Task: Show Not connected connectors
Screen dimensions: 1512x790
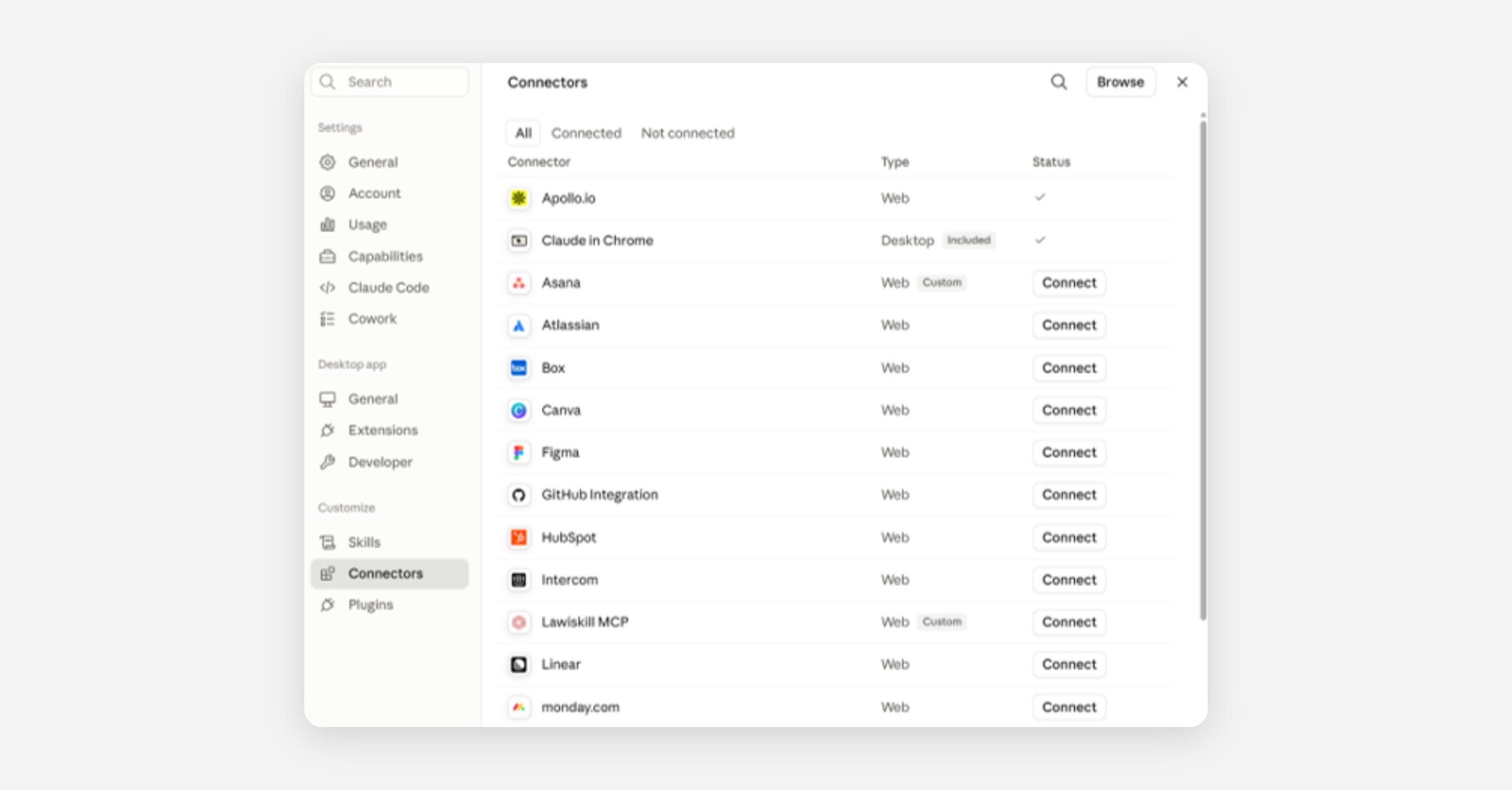Action: click(687, 133)
